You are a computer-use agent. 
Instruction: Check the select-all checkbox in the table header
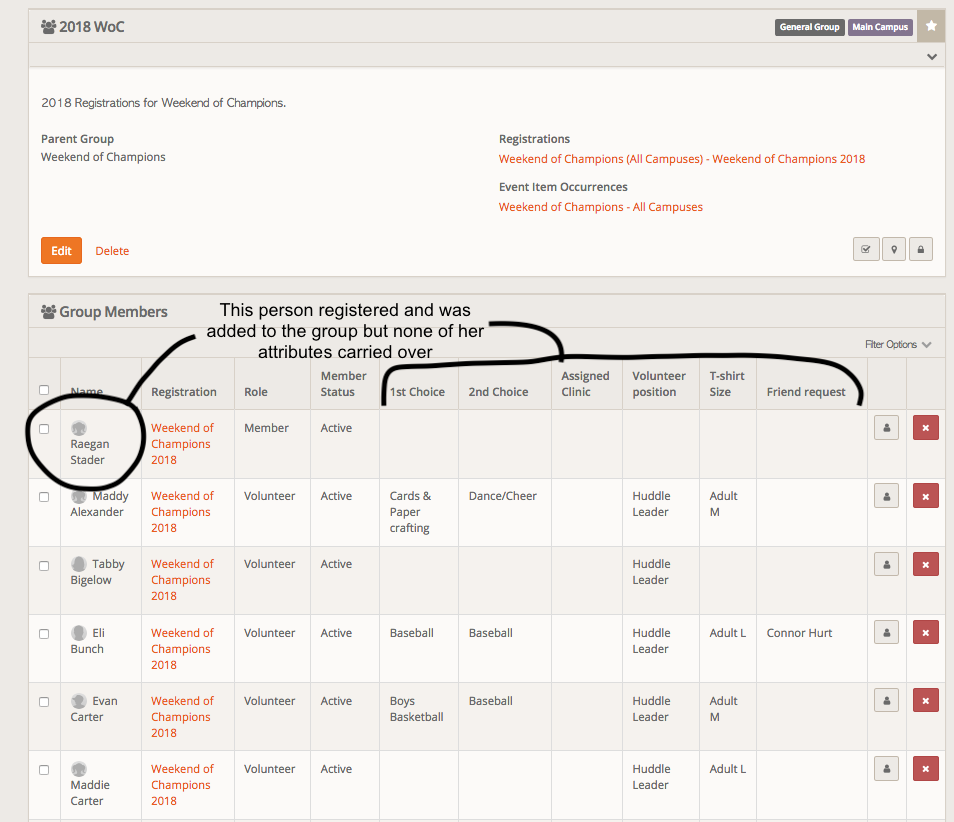tap(44, 390)
